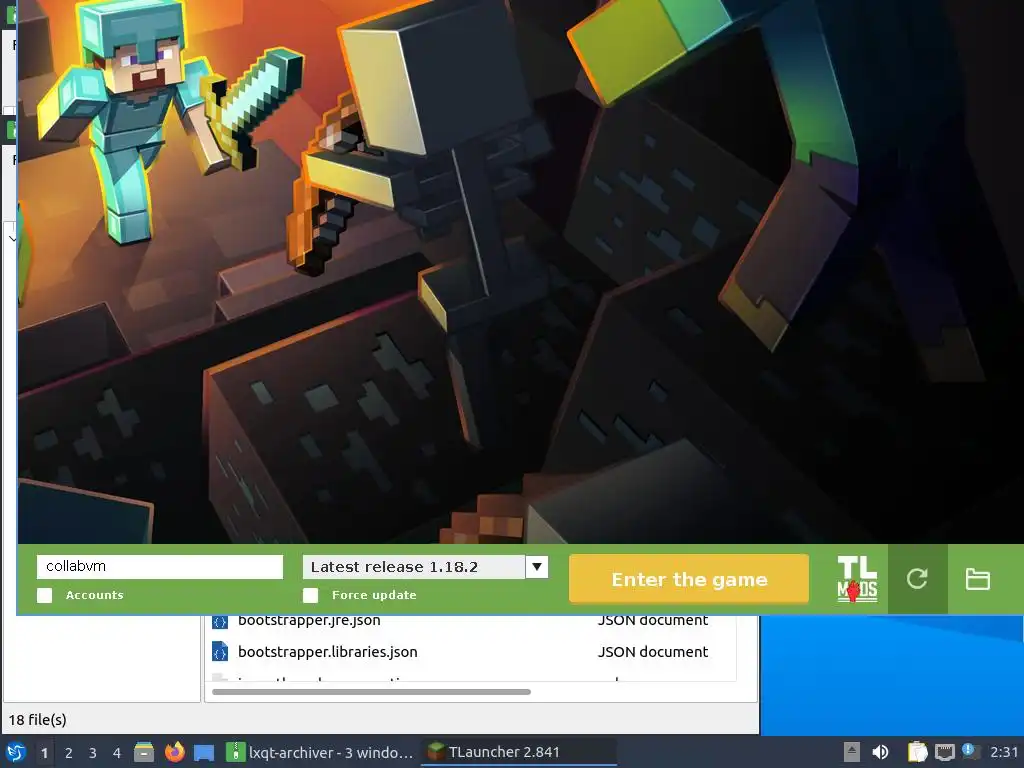Image resolution: width=1024 pixels, height=768 pixels.
Task: Click the network status tray icon
Action: (944, 752)
